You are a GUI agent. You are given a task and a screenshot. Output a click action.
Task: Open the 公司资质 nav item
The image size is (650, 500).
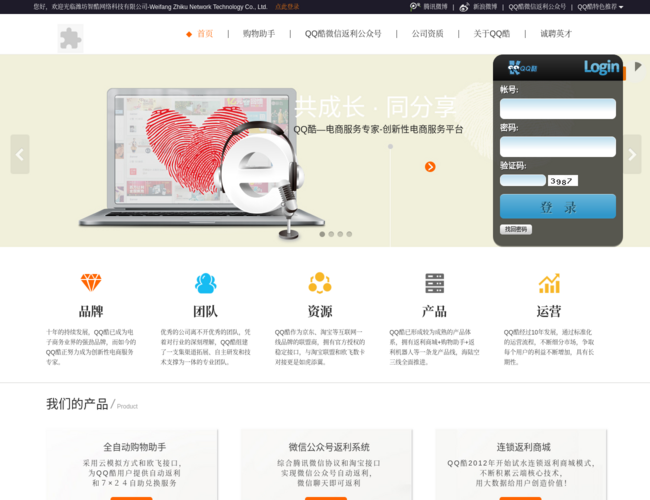coord(427,34)
